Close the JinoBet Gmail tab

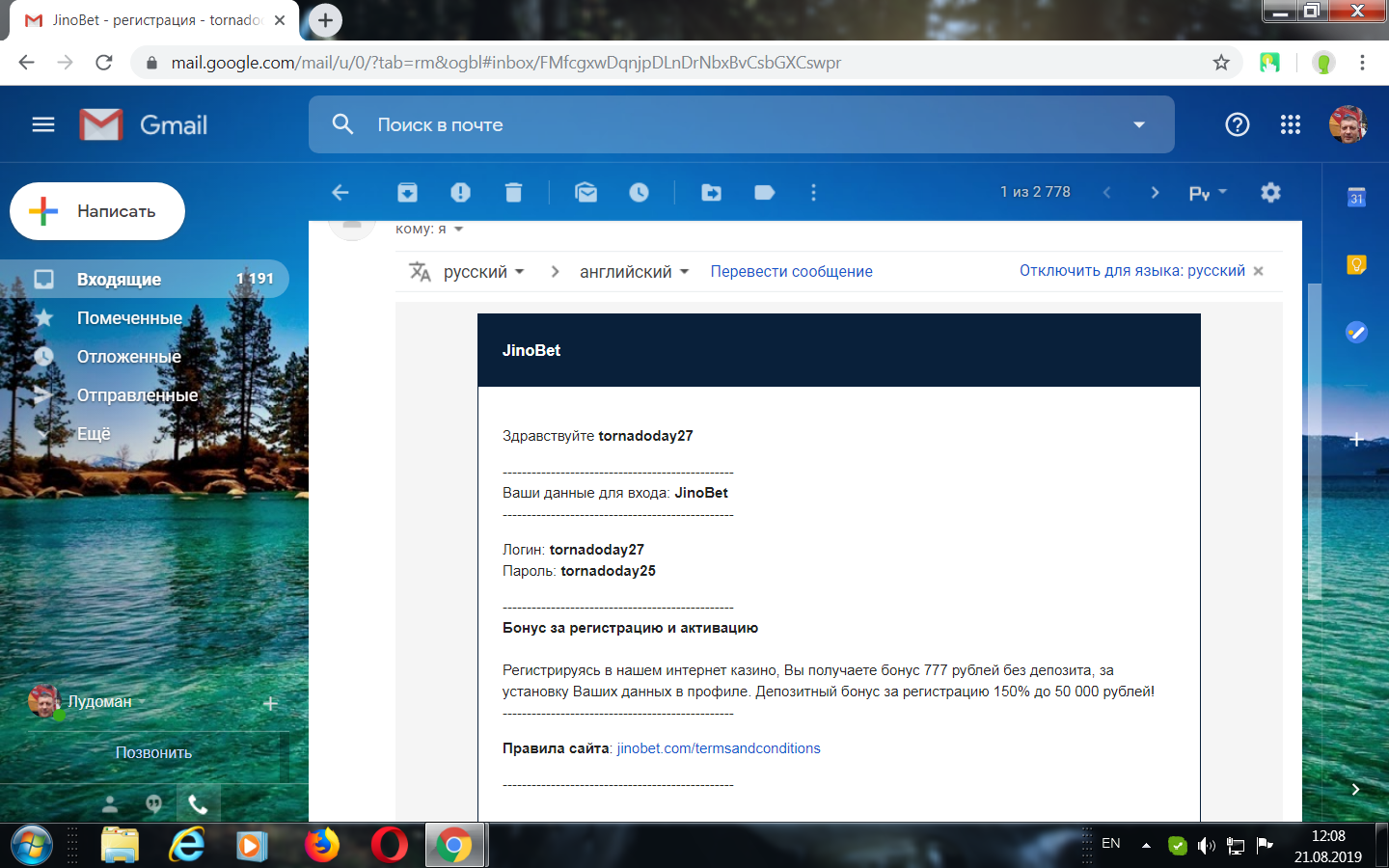click(280, 20)
